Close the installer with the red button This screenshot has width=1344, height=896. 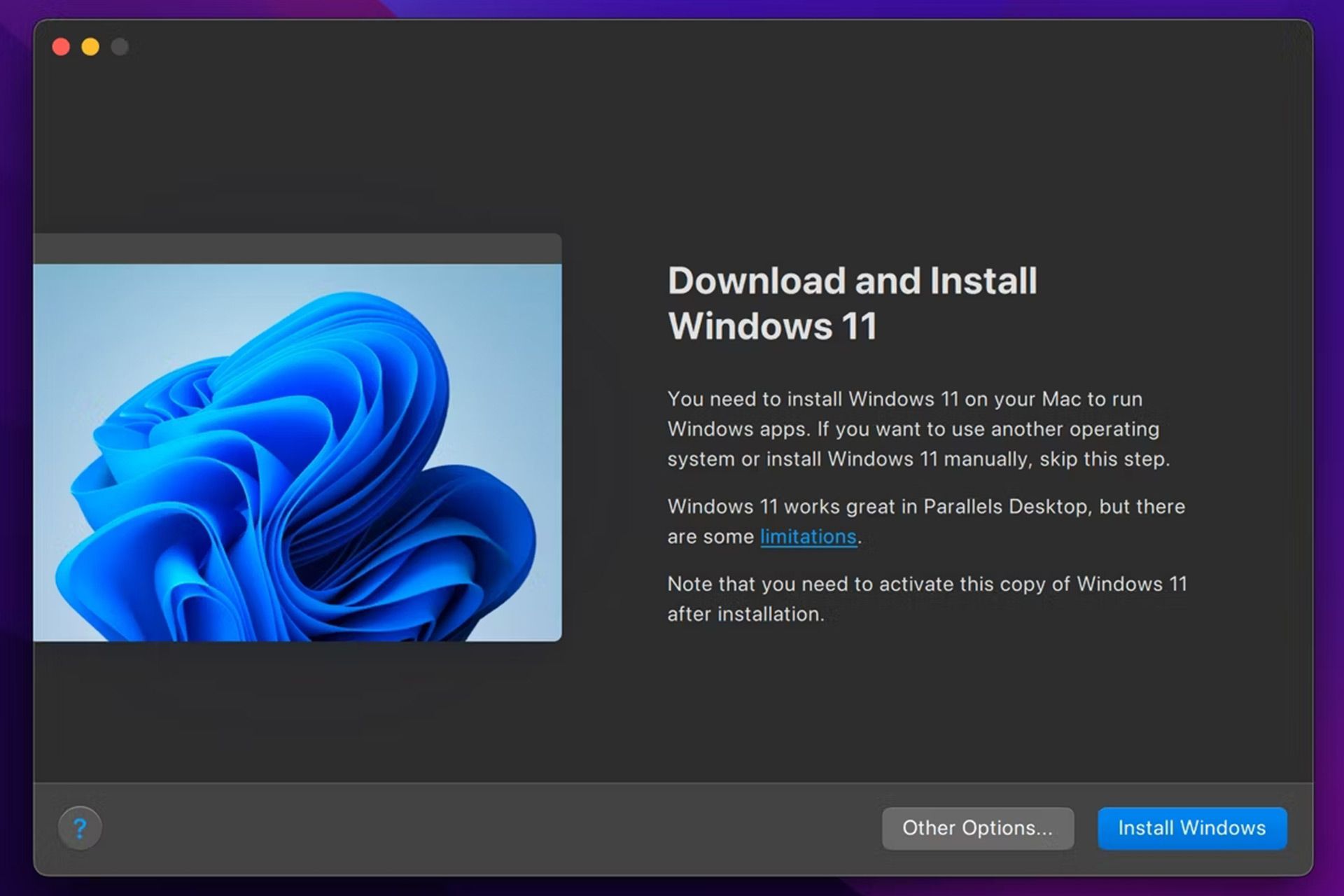click(61, 47)
